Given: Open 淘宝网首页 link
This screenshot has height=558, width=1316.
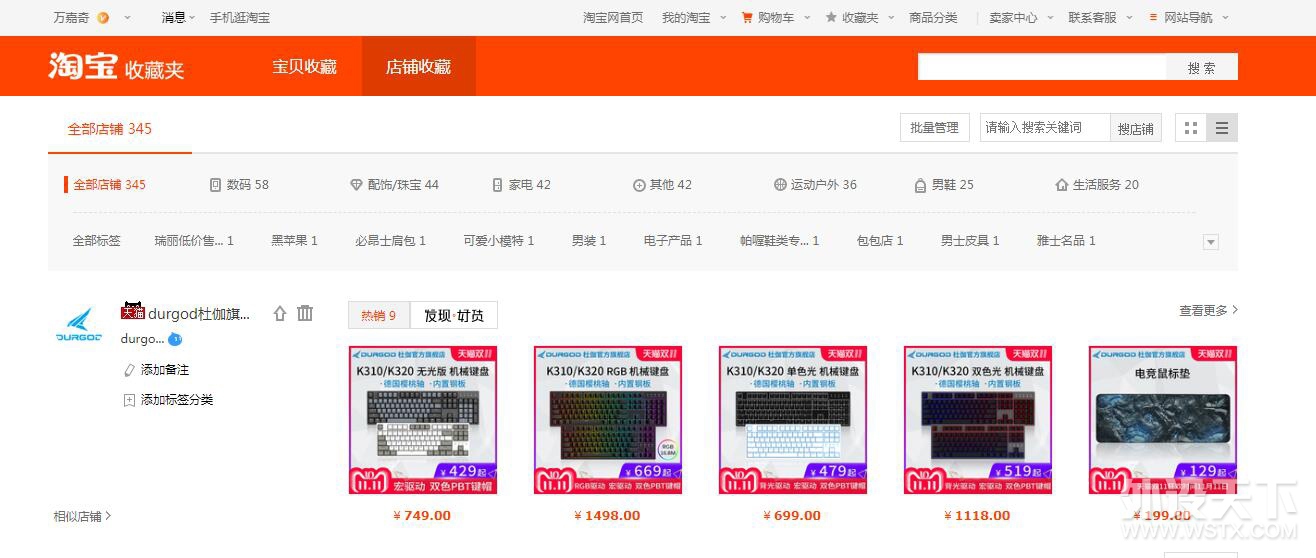Looking at the screenshot, I should pyautogui.click(x=613, y=17).
